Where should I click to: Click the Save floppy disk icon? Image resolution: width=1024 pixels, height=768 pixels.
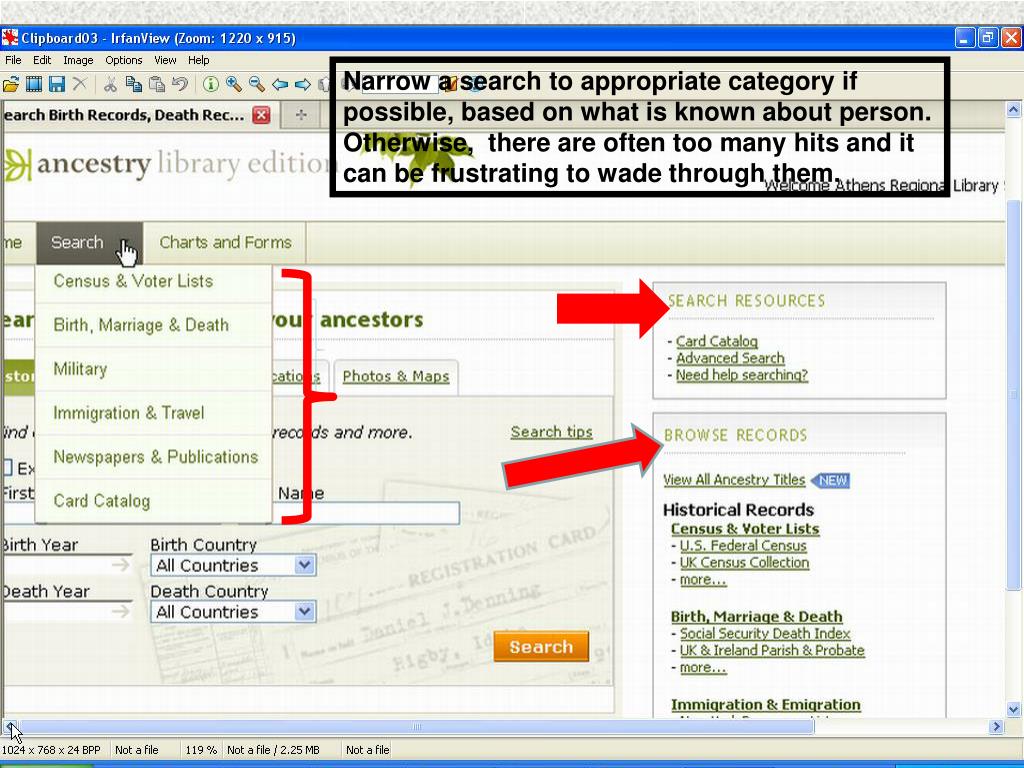pos(57,84)
